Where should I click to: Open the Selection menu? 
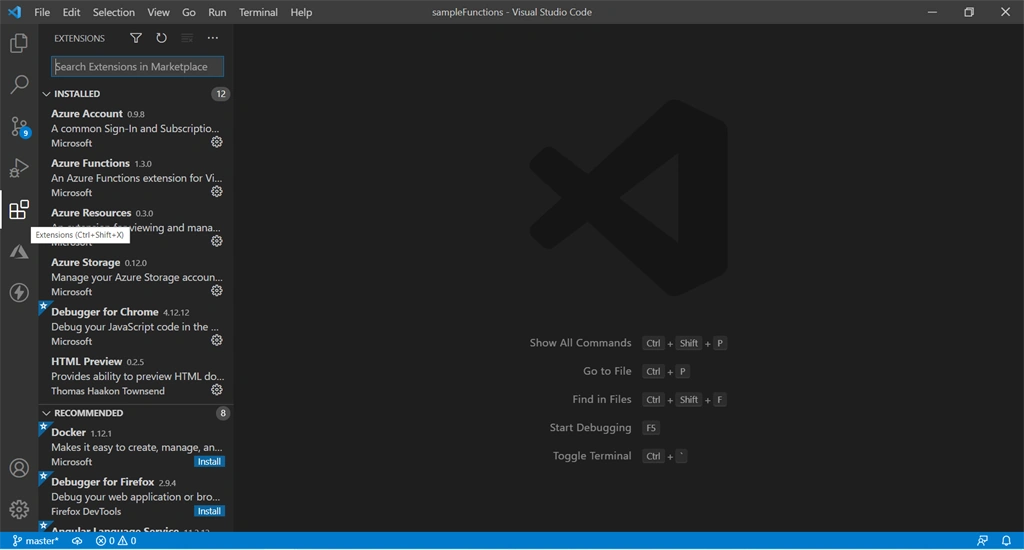(x=114, y=12)
